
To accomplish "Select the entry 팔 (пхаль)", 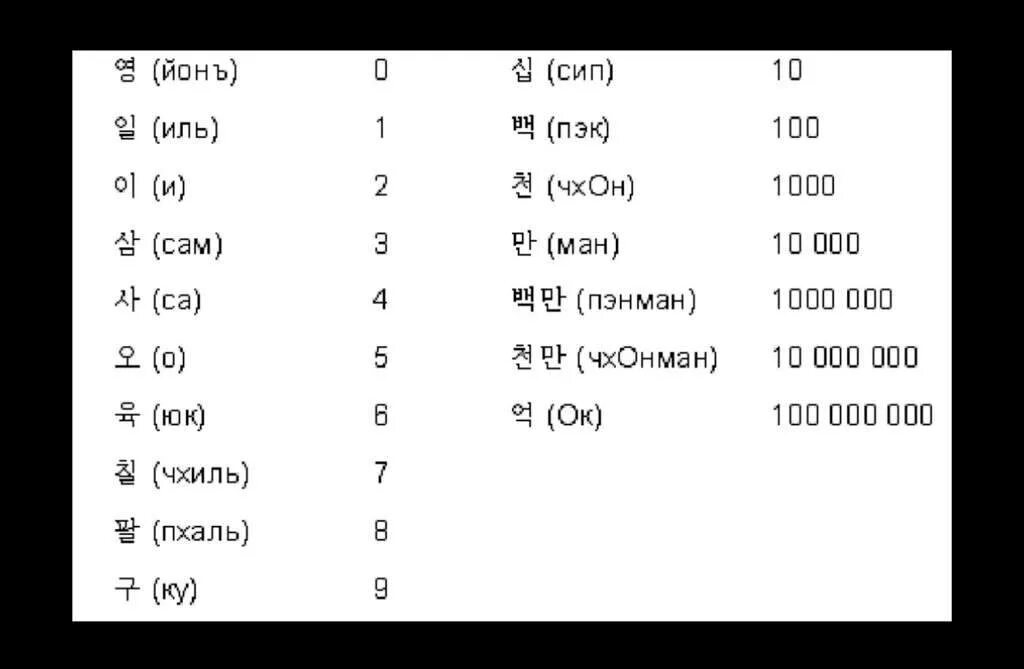I will [x=182, y=531].
